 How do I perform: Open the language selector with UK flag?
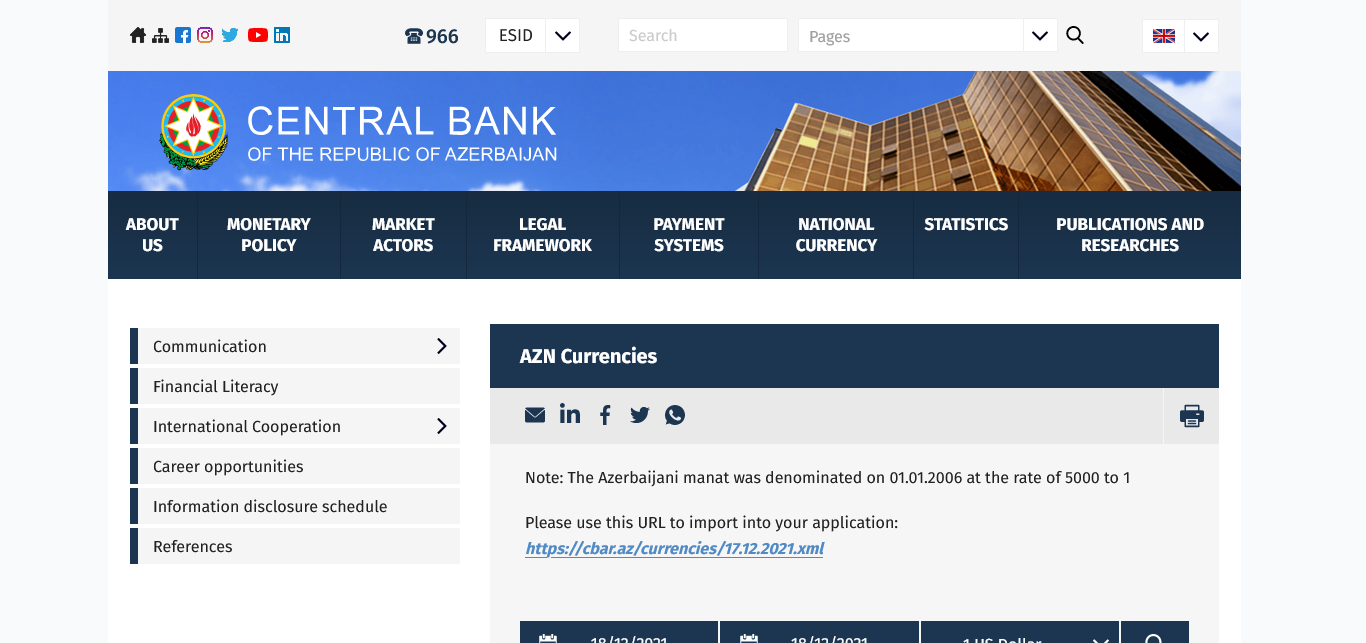point(1180,36)
